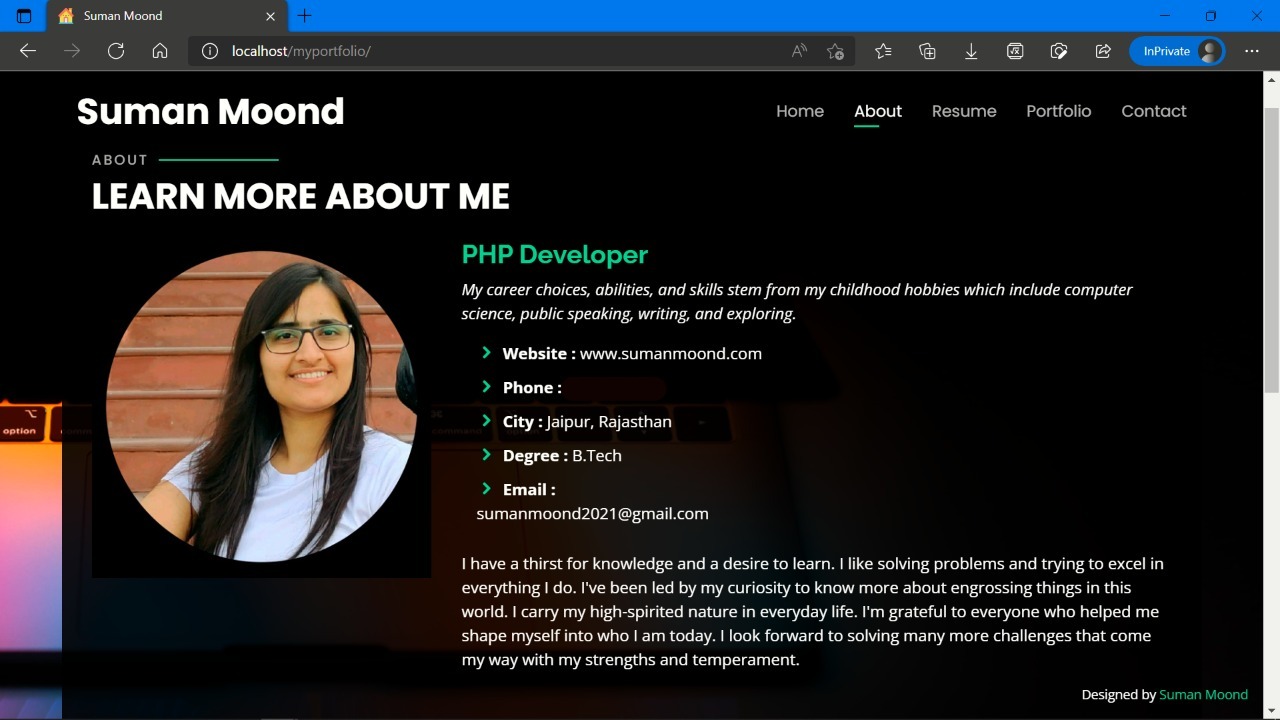Click the B.Tech degree text

[597, 455]
